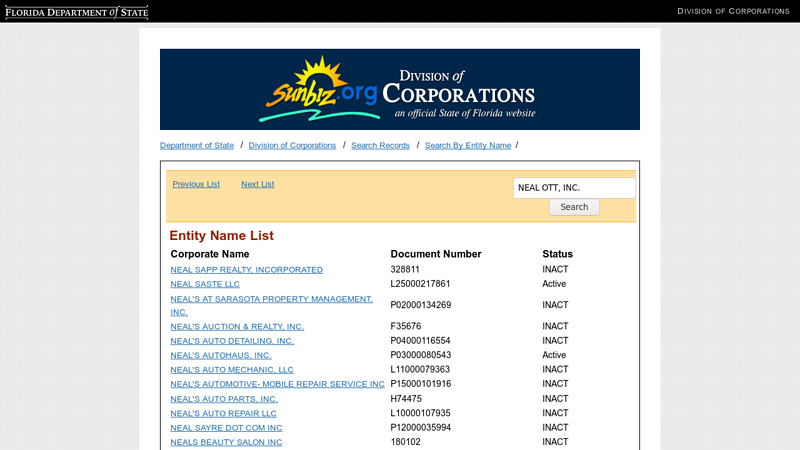Go to Previous List
This screenshot has width=800, height=450.
(x=196, y=184)
